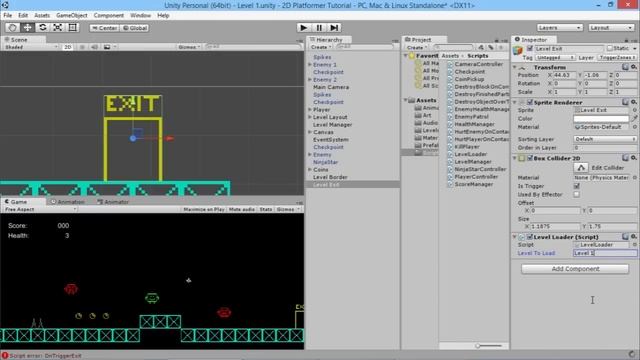This screenshot has width=640, height=360.
Task: Open the Sprite Renderer Color swatch
Action: (x=601, y=118)
